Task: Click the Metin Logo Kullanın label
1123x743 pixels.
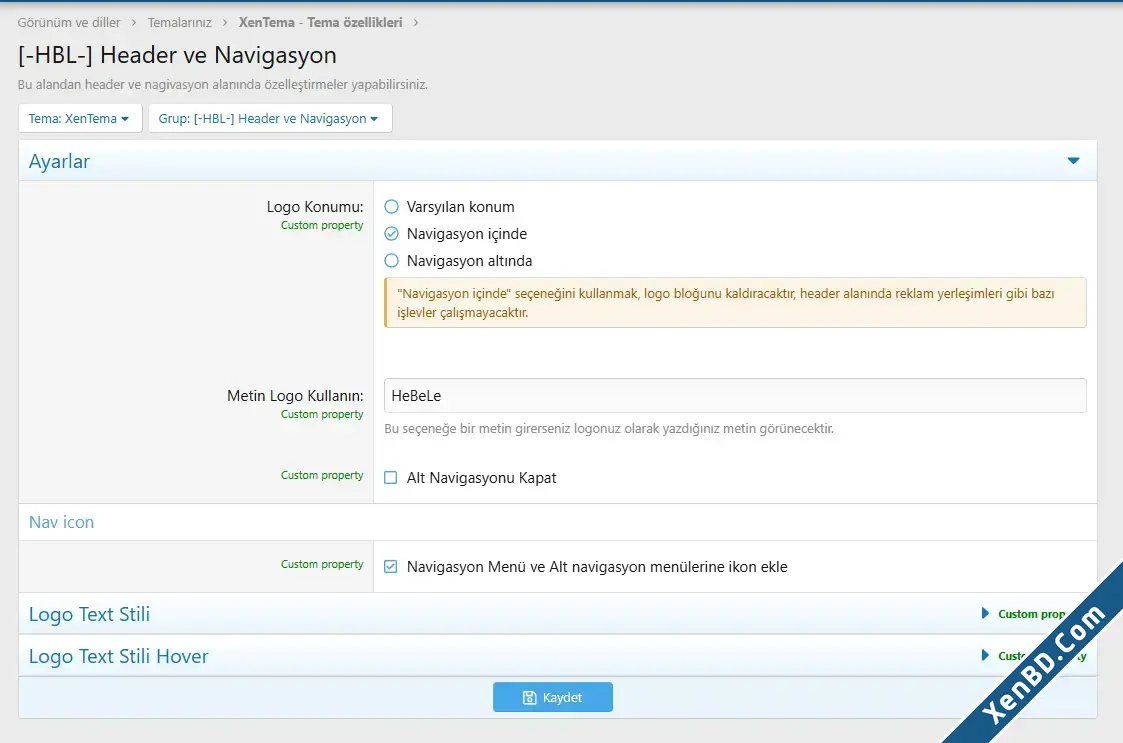Action: [x=295, y=396]
